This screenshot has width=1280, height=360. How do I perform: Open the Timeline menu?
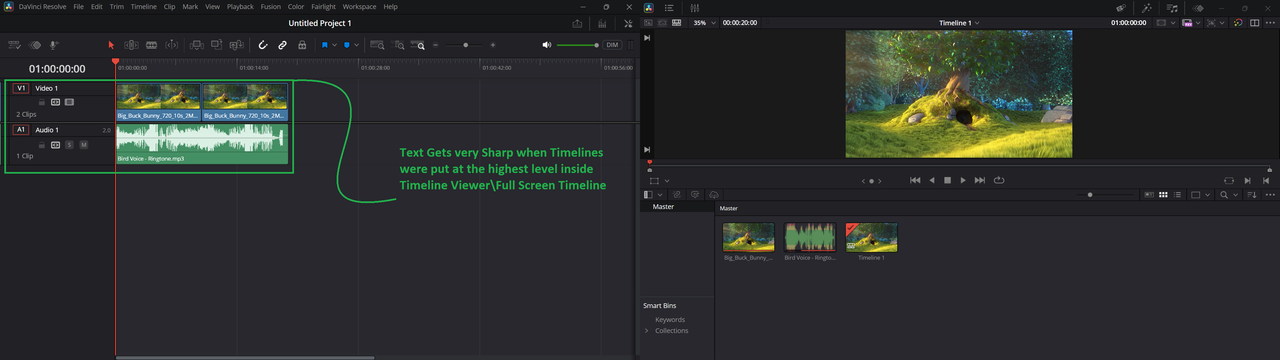(x=144, y=6)
